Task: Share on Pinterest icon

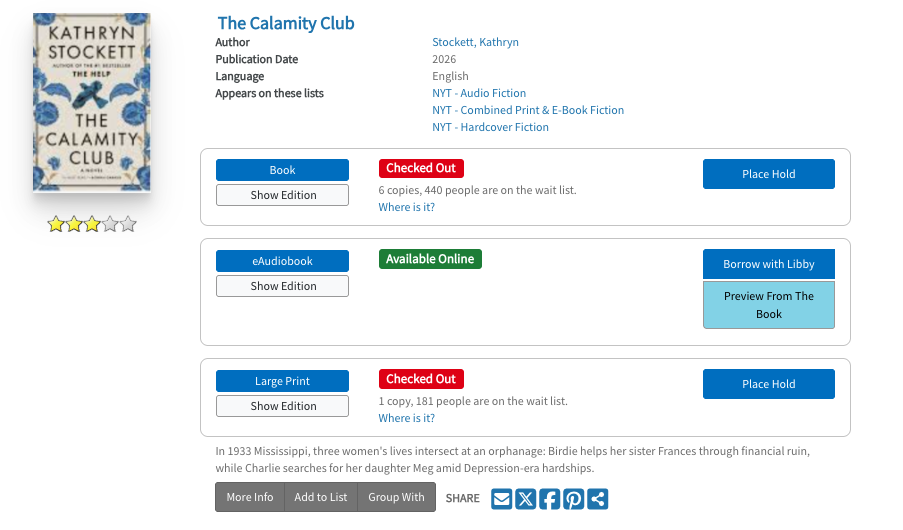Action: click(573, 499)
